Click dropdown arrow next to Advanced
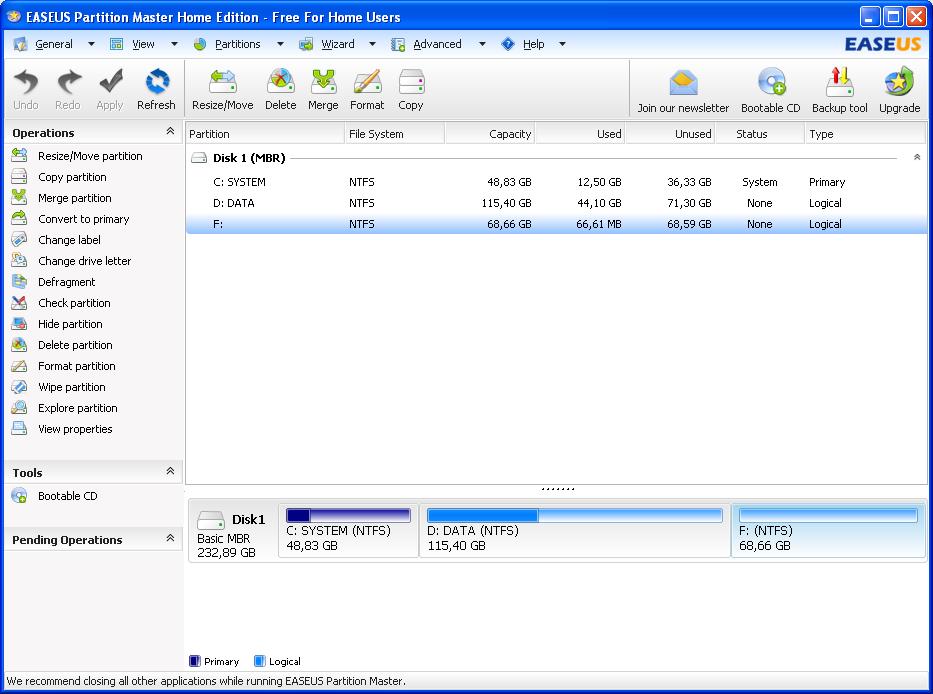The height and width of the screenshot is (694, 933). [x=482, y=44]
